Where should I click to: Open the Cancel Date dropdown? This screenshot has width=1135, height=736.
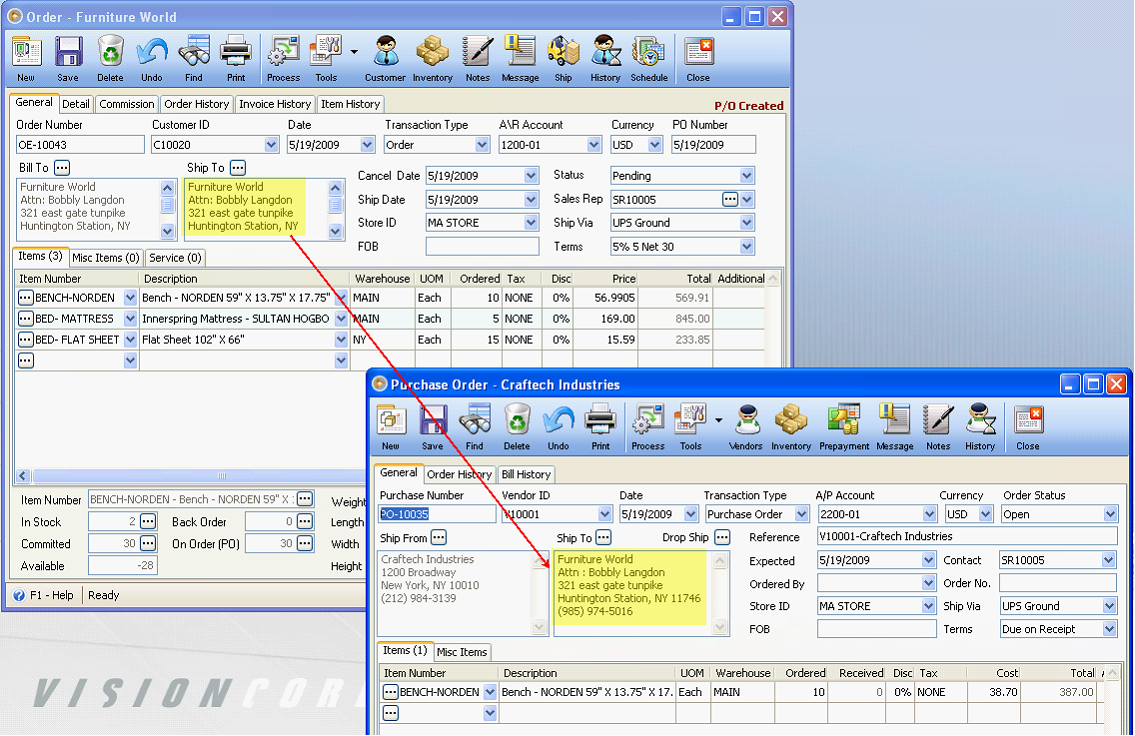tap(531, 176)
